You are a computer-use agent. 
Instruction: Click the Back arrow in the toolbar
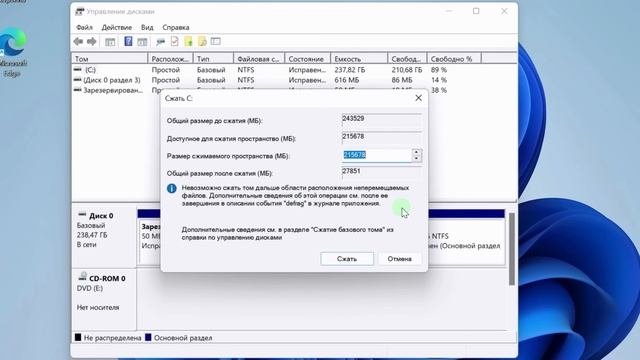(x=78, y=41)
